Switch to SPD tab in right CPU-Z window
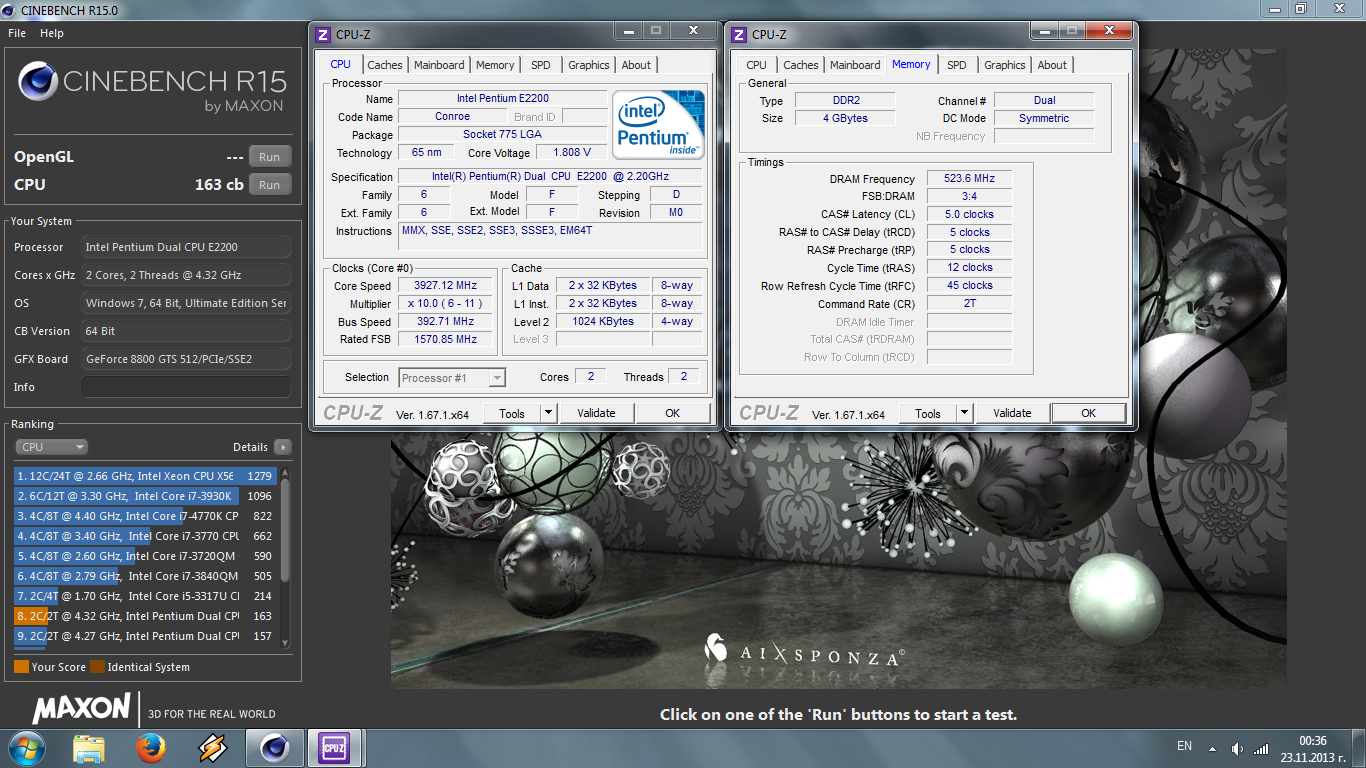This screenshot has height=768, width=1366. (957, 65)
